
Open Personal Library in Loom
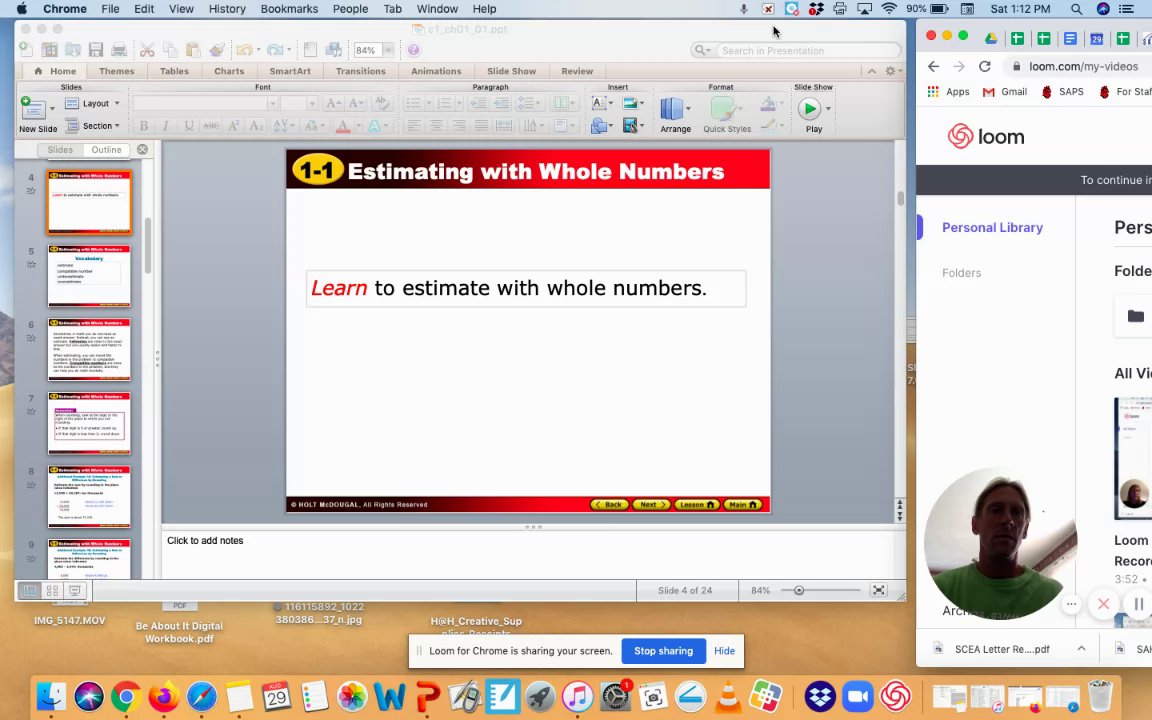tap(993, 228)
